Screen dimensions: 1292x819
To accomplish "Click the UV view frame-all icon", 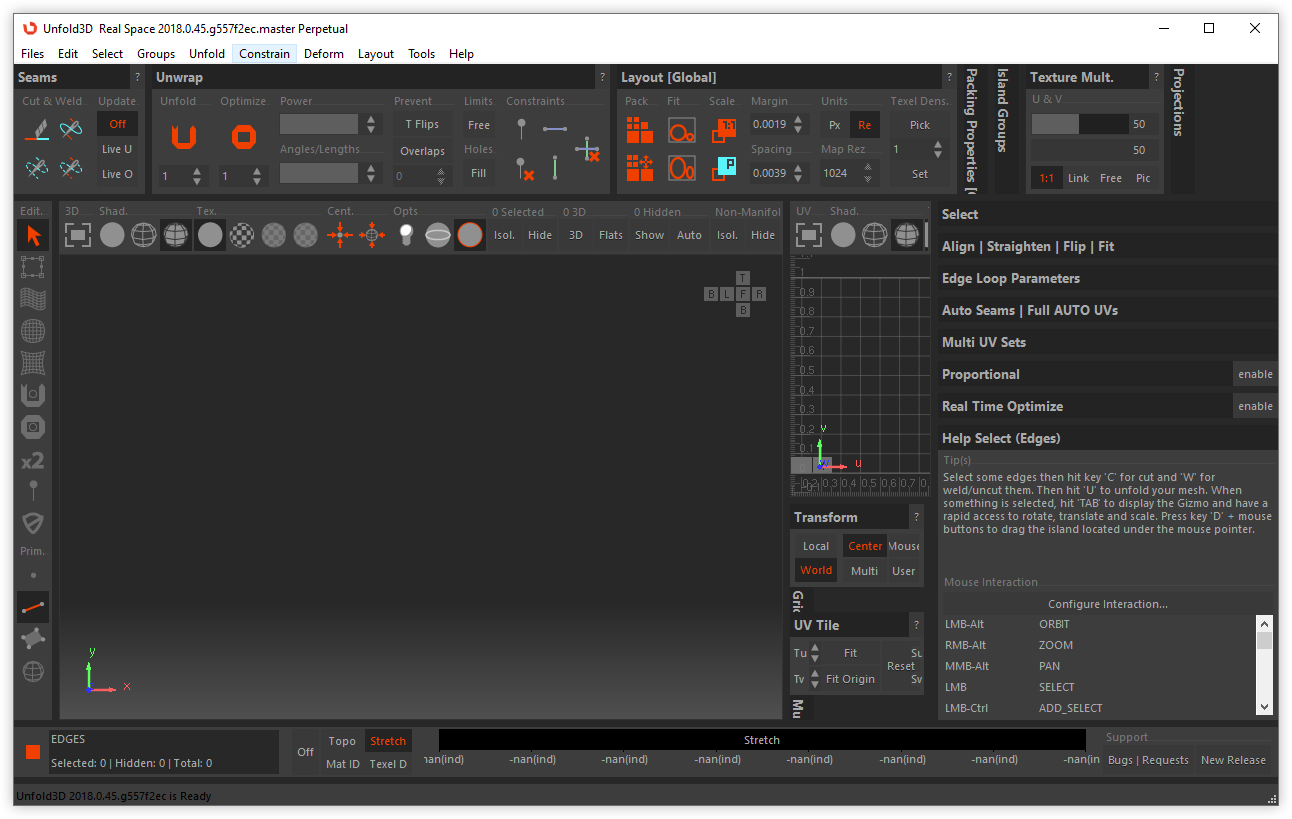I will pyautogui.click(x=810, y=235).
